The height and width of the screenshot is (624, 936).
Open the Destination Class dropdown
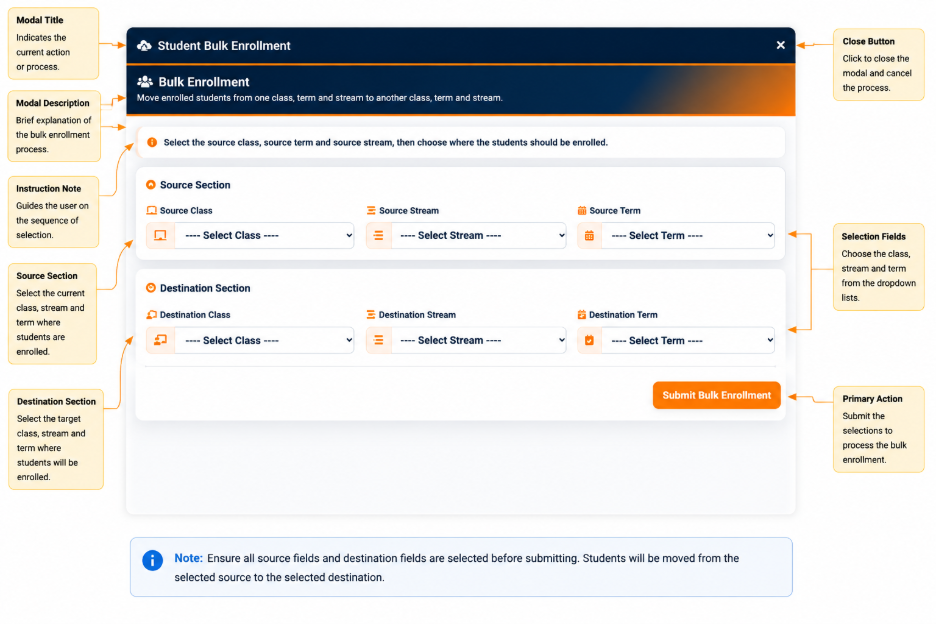click(264, 340)
